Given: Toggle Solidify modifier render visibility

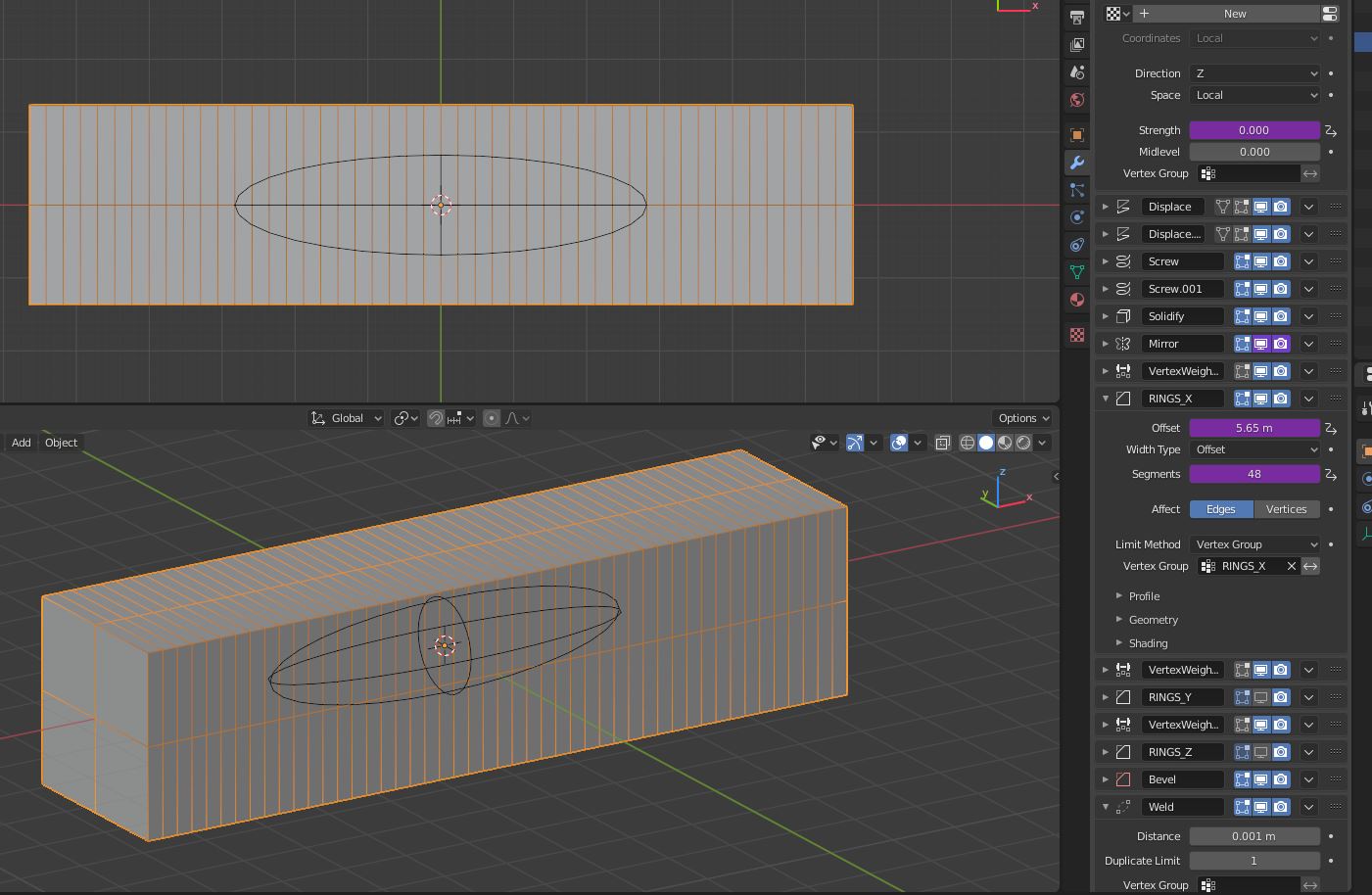Looking at the screenshot, I should coord(1281,316).
